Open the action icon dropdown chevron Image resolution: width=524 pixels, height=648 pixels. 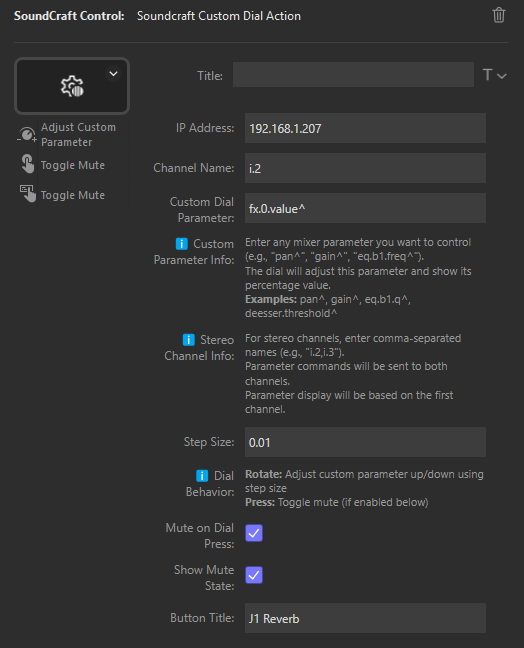click(x=113, y=74)
